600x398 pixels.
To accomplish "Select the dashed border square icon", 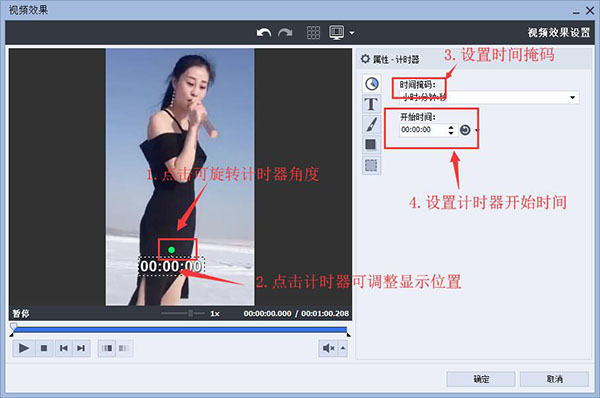I will tap(372, 165).
